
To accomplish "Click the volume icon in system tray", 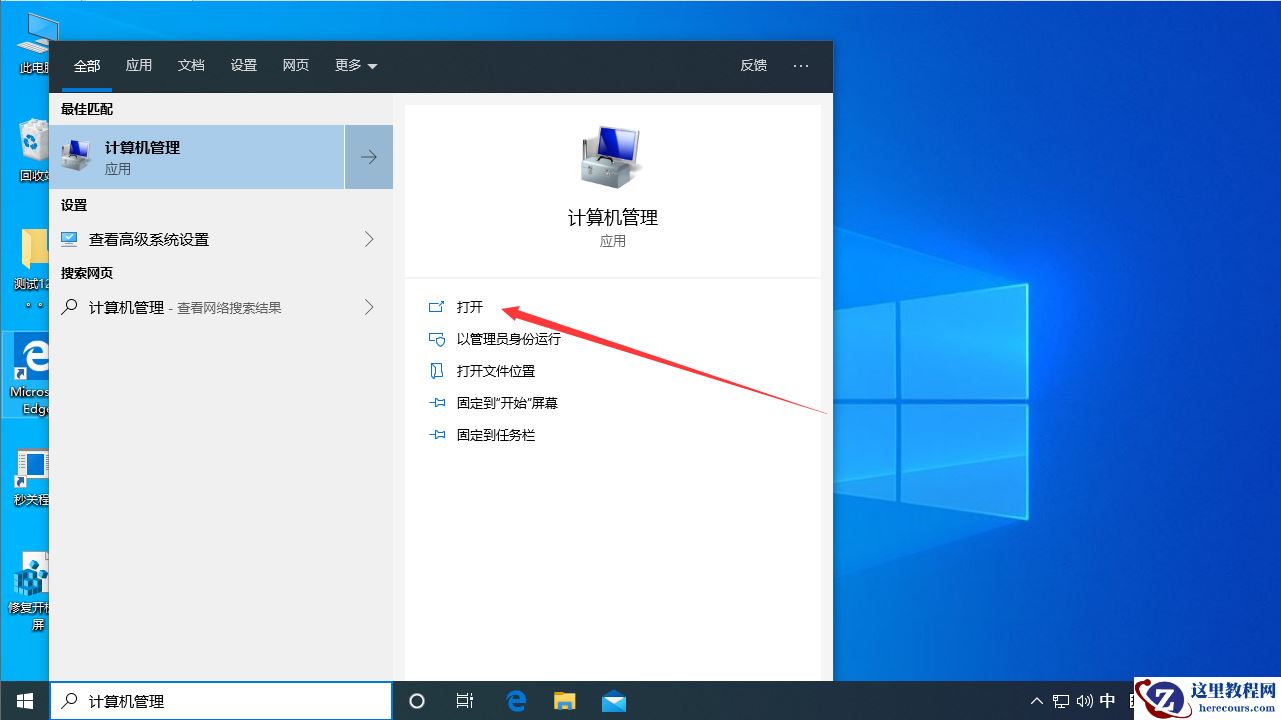I will (1084, 701).
